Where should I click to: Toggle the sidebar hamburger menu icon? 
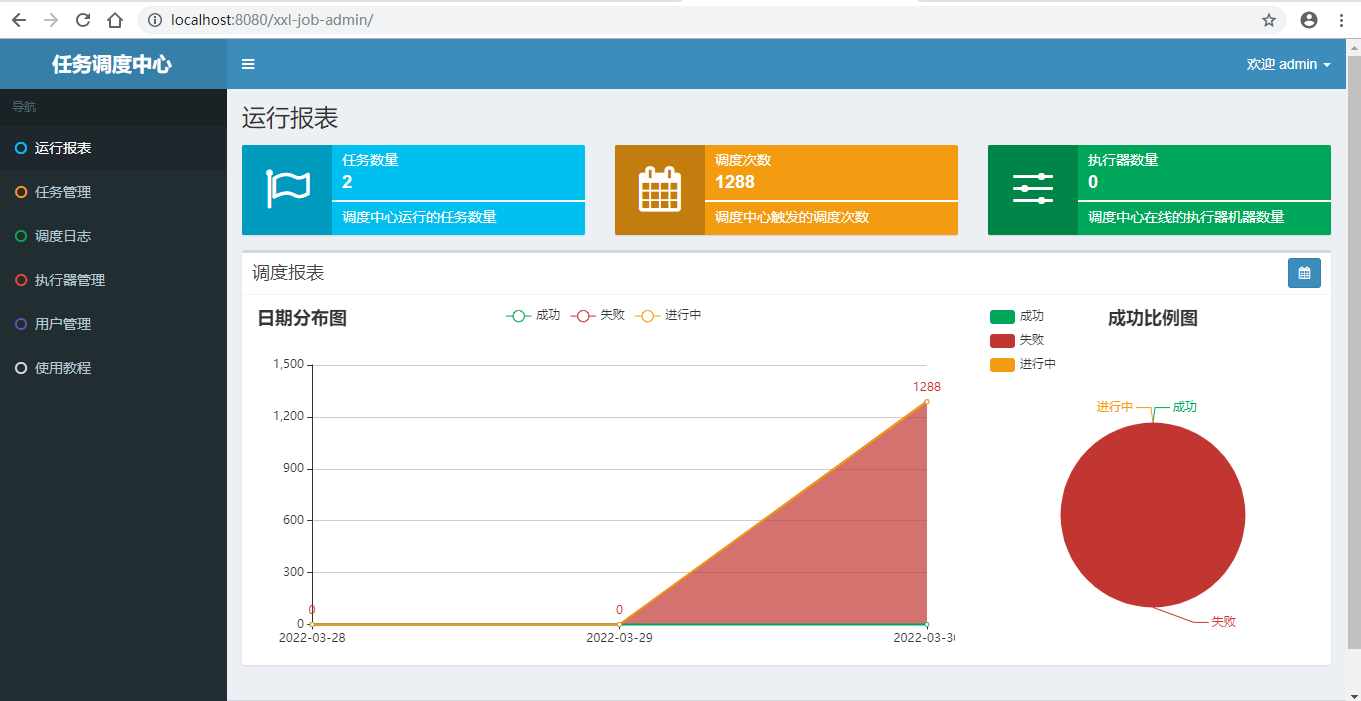click(x=248, y=64)
